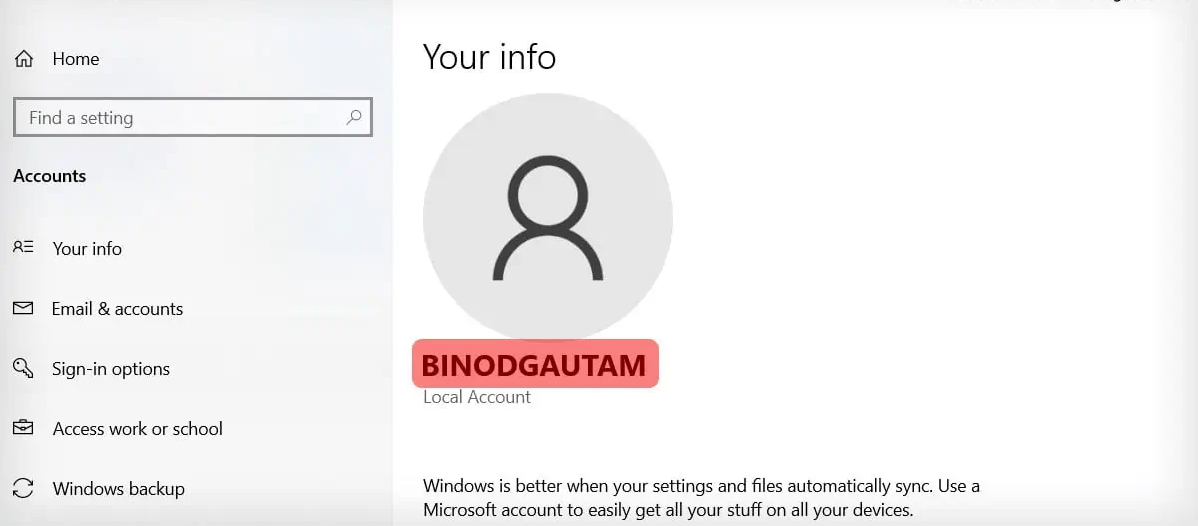Viewport: 1198px width, 526px height.
Task: Click the Email & accounts envelope icon
Action: [x=24, y=309]
